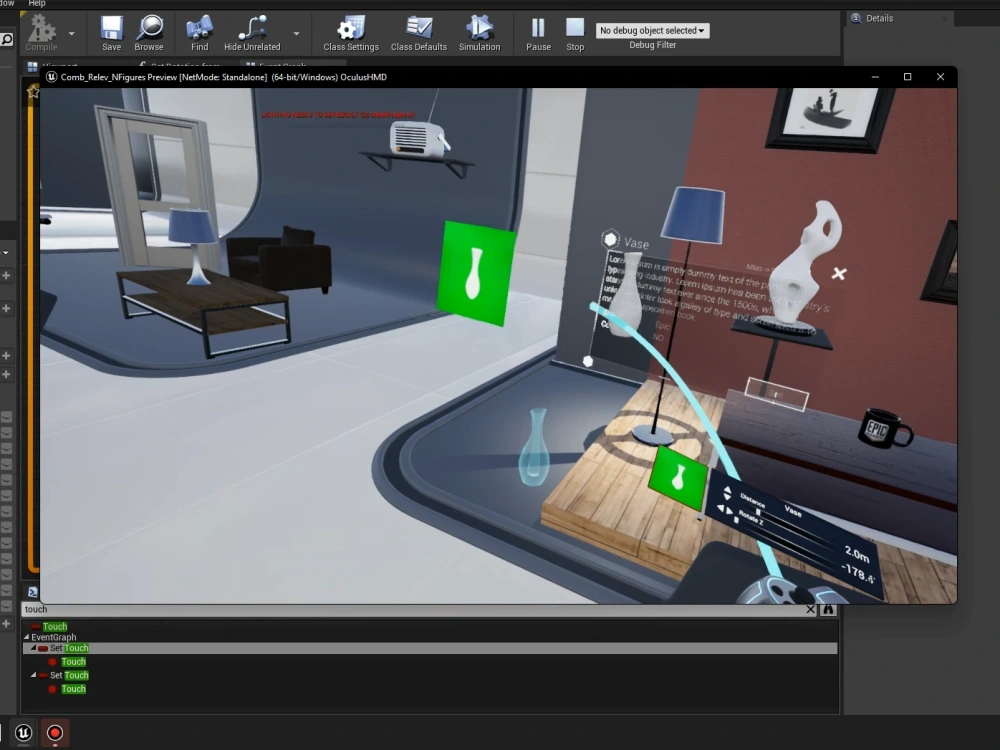Click the Unreal Engine taskbar icon
Screen dimensions: 1000x750
(24, 733)
